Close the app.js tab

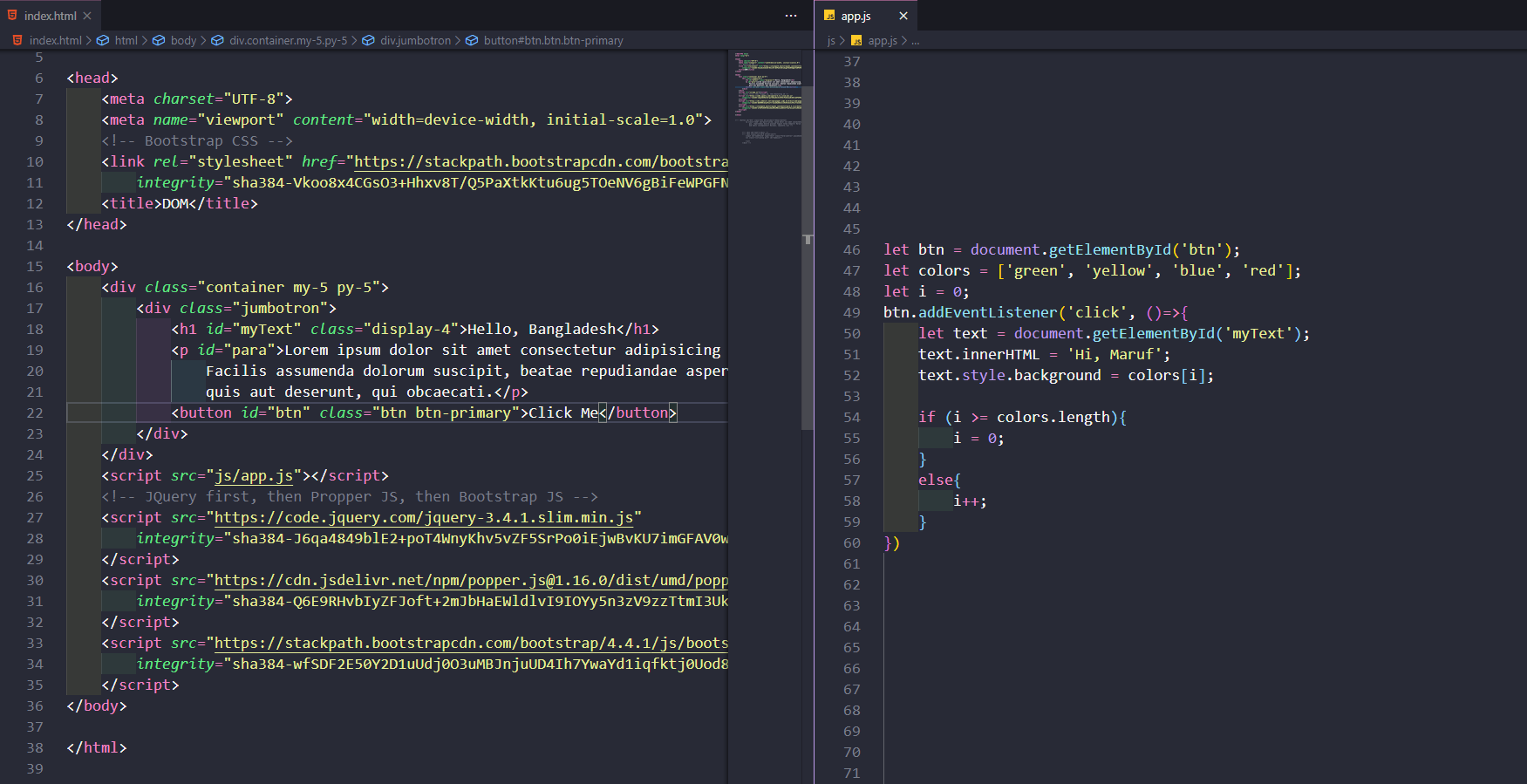[903, 16]
